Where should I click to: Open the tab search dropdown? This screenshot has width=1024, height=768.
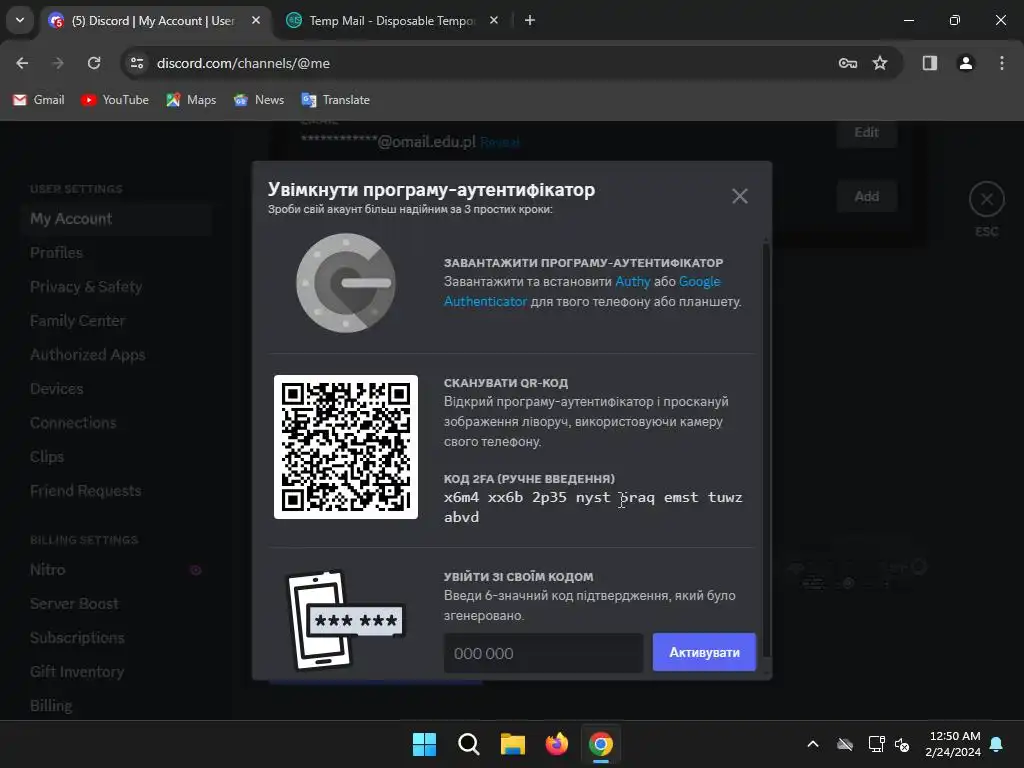[x=20, y=20]
